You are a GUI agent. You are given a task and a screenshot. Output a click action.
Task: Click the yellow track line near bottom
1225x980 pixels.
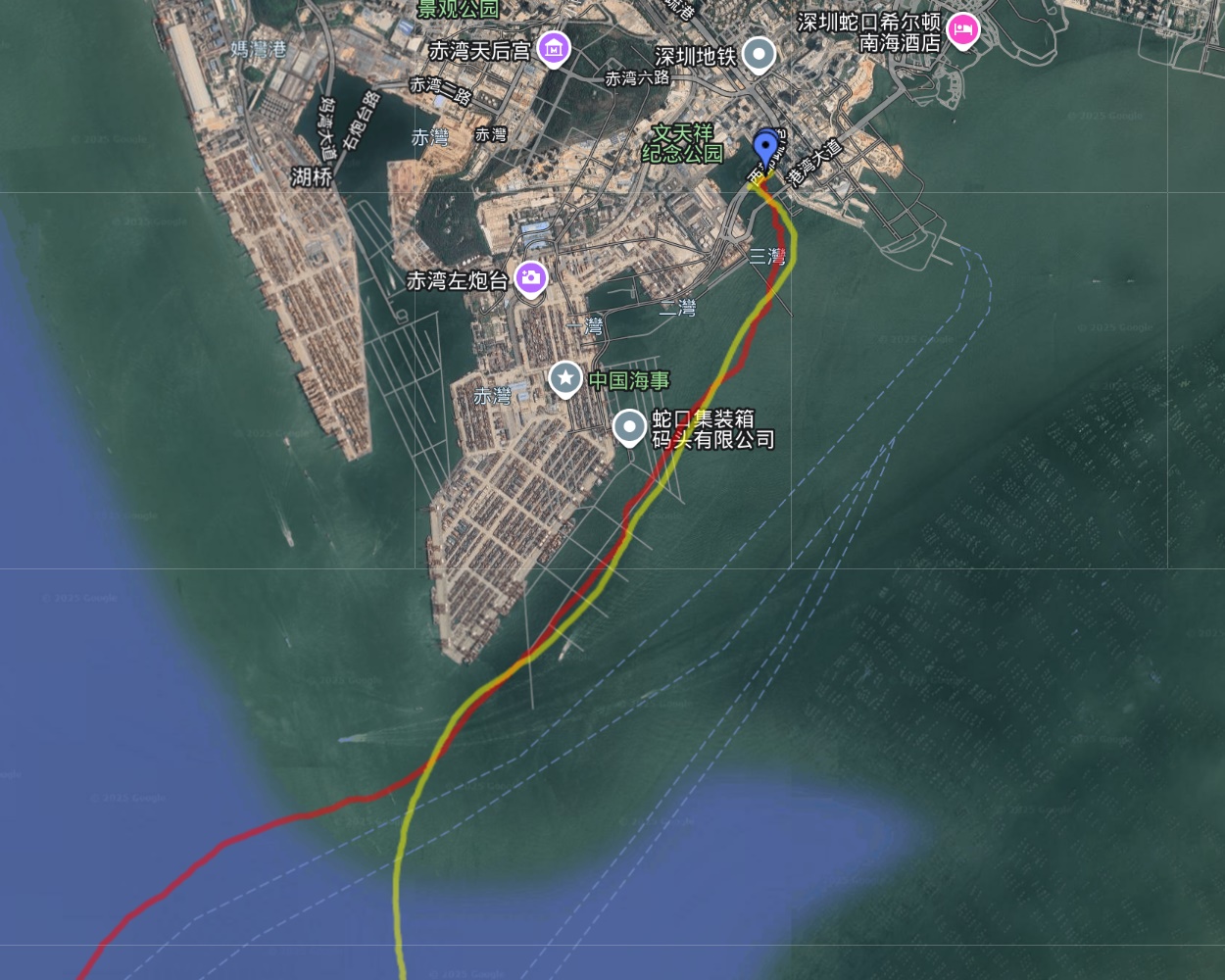coord(399,911)
